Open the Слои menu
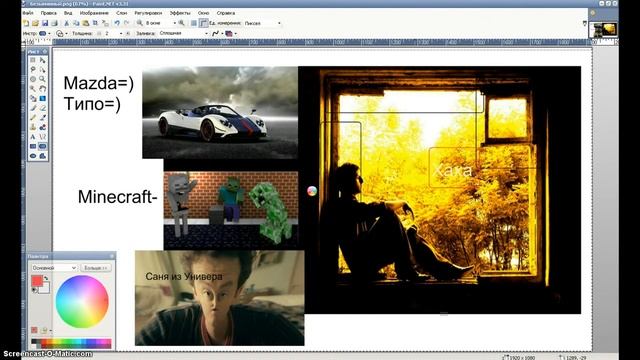Viewport: 640px width, 360px height. click(122, 13)
